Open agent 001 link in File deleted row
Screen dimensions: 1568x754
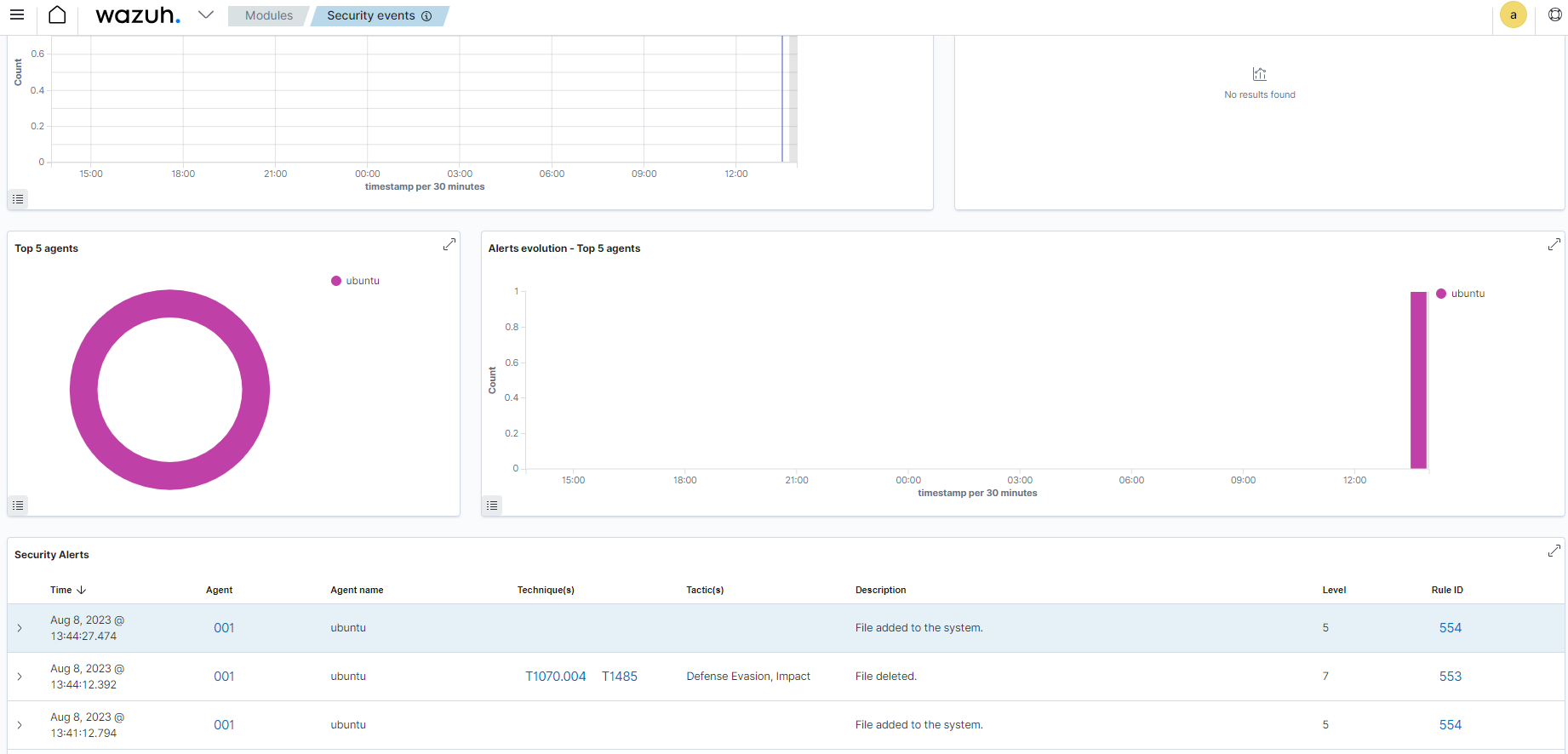click(224, 677)
